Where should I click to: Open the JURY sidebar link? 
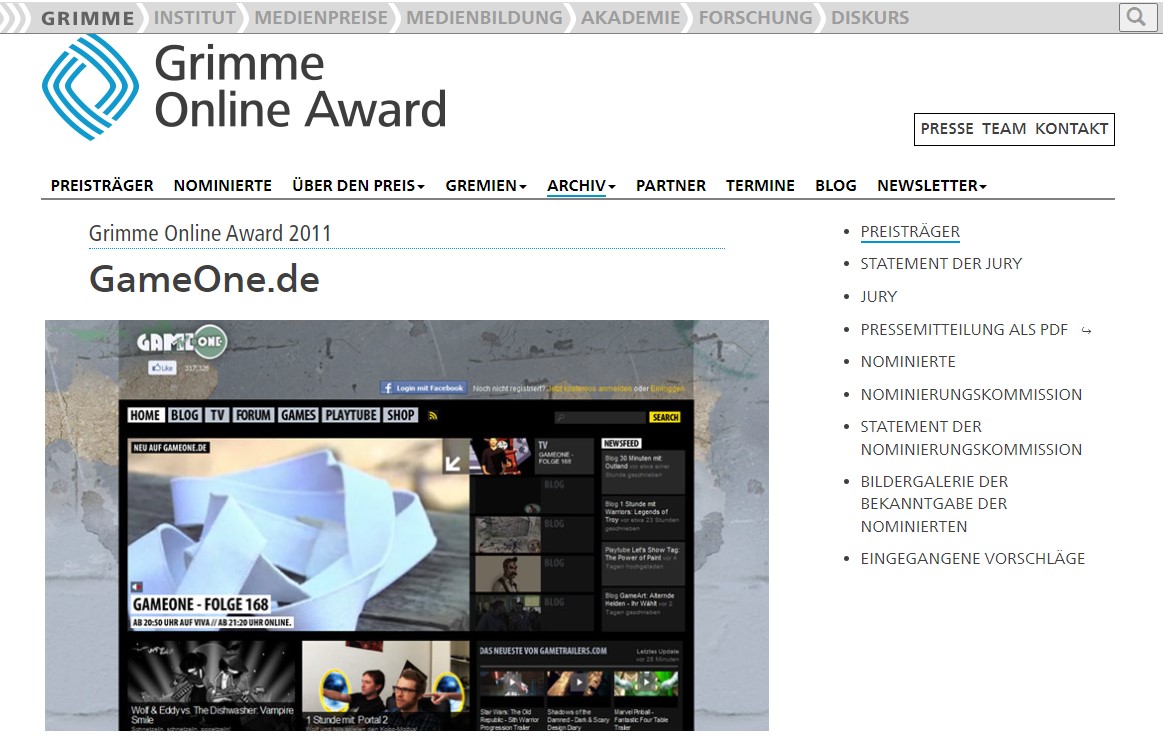pyautogui.click(x=879, y=297)
